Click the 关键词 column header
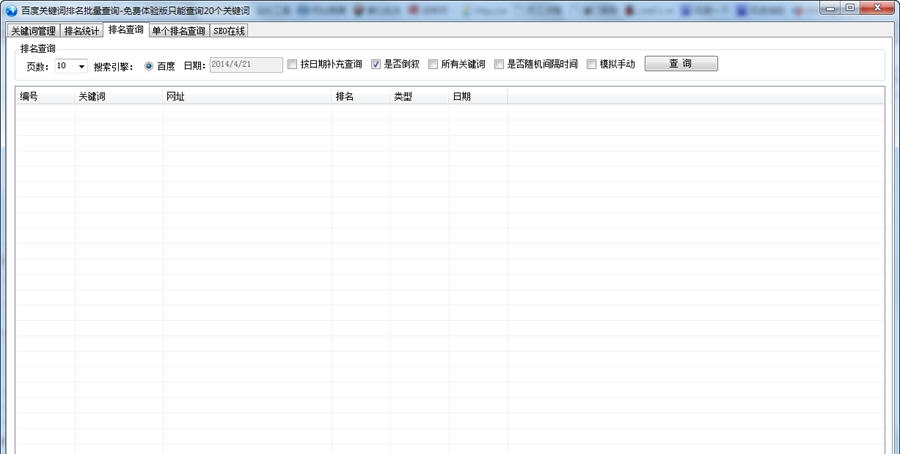The width and height of the screenshot is (900, 454). point(119,96)
